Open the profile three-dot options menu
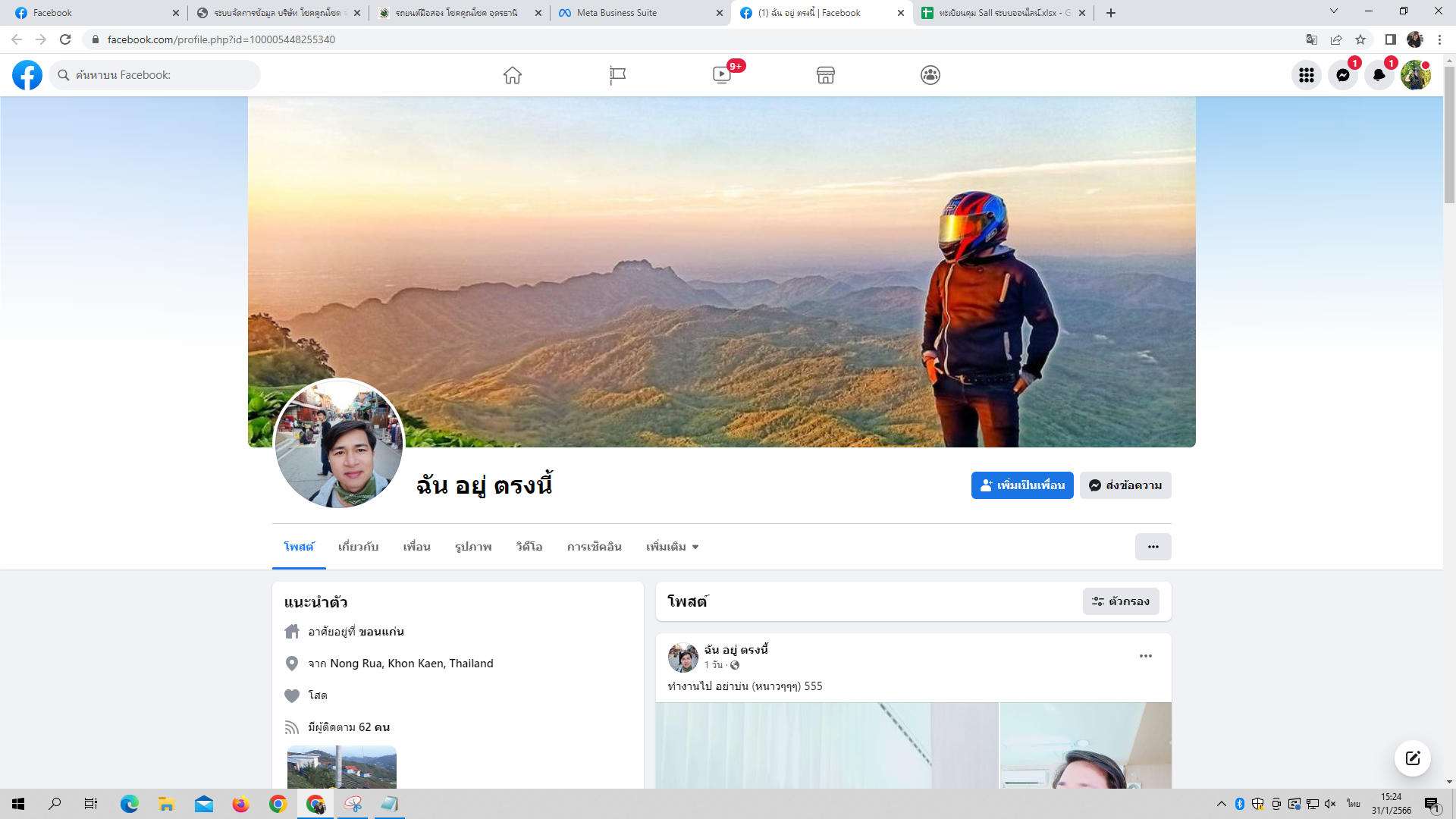The height and width of the screenshot is (819, 1456). (1153, 547)
